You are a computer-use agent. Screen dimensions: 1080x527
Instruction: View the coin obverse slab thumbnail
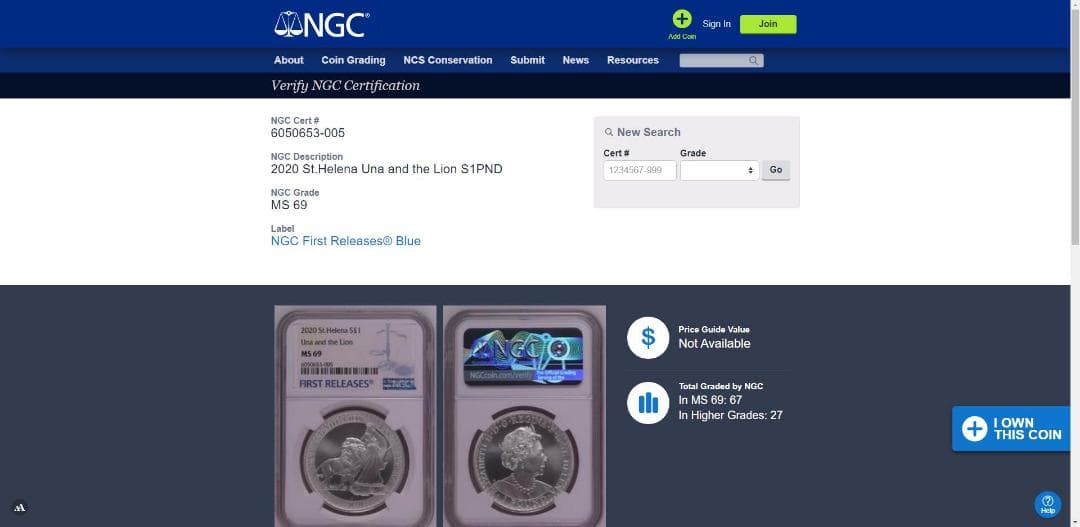pos(355,416)
